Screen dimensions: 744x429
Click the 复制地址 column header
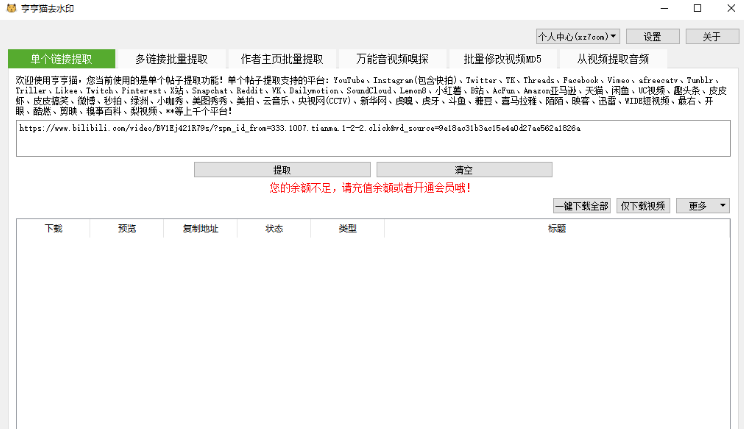tap(200, 228)
